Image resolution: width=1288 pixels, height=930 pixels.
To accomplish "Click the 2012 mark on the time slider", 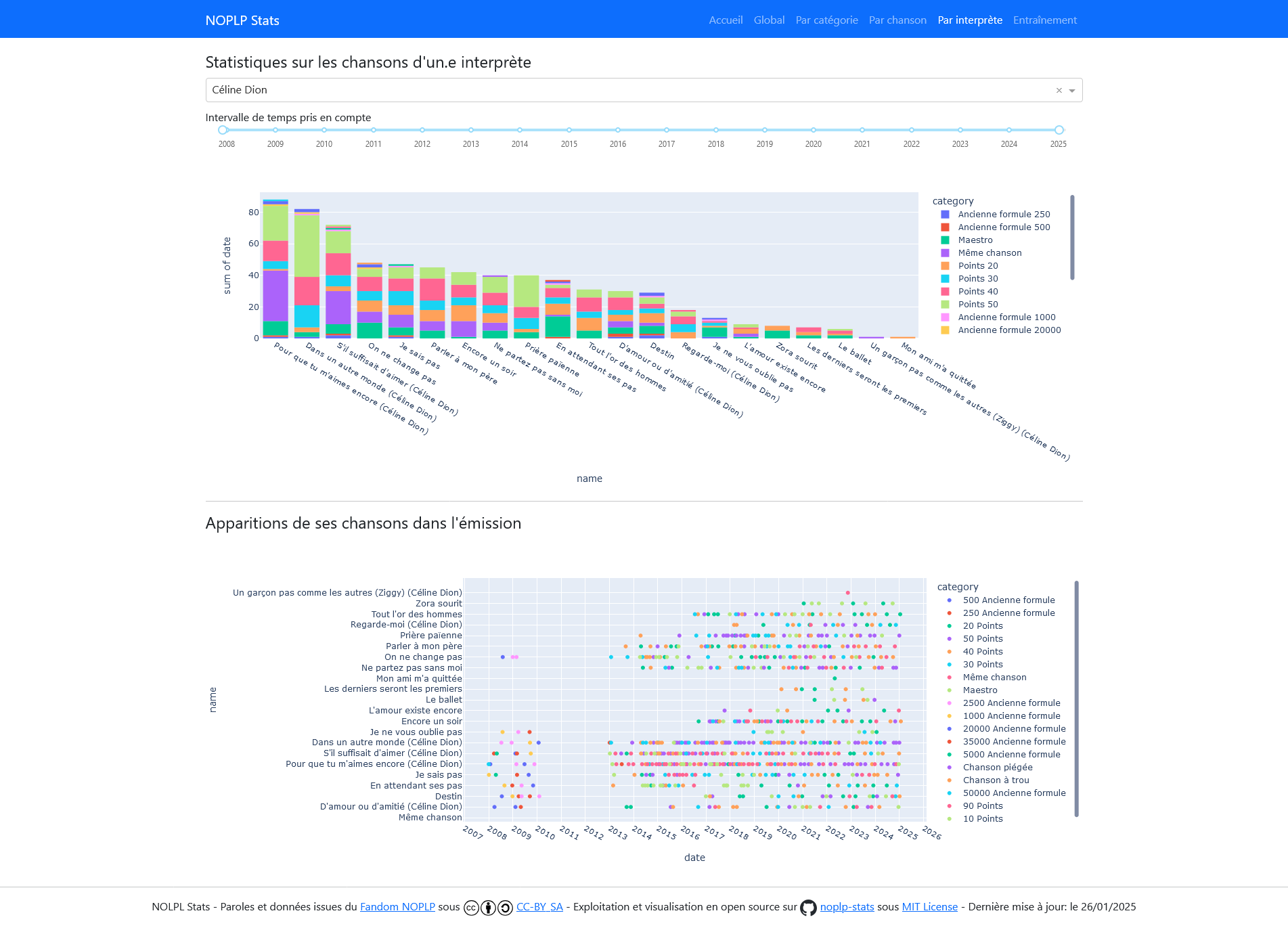I will tap(422, 130).
